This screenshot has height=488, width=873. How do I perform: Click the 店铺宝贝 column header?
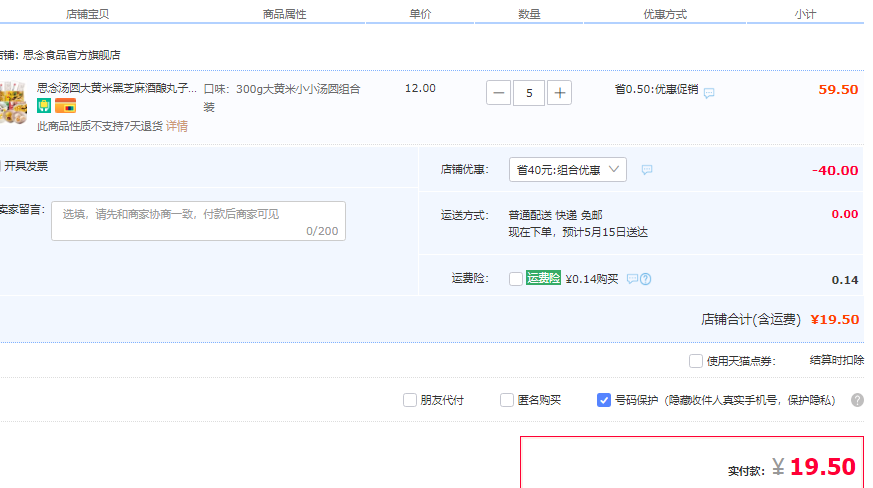point(87,14)
